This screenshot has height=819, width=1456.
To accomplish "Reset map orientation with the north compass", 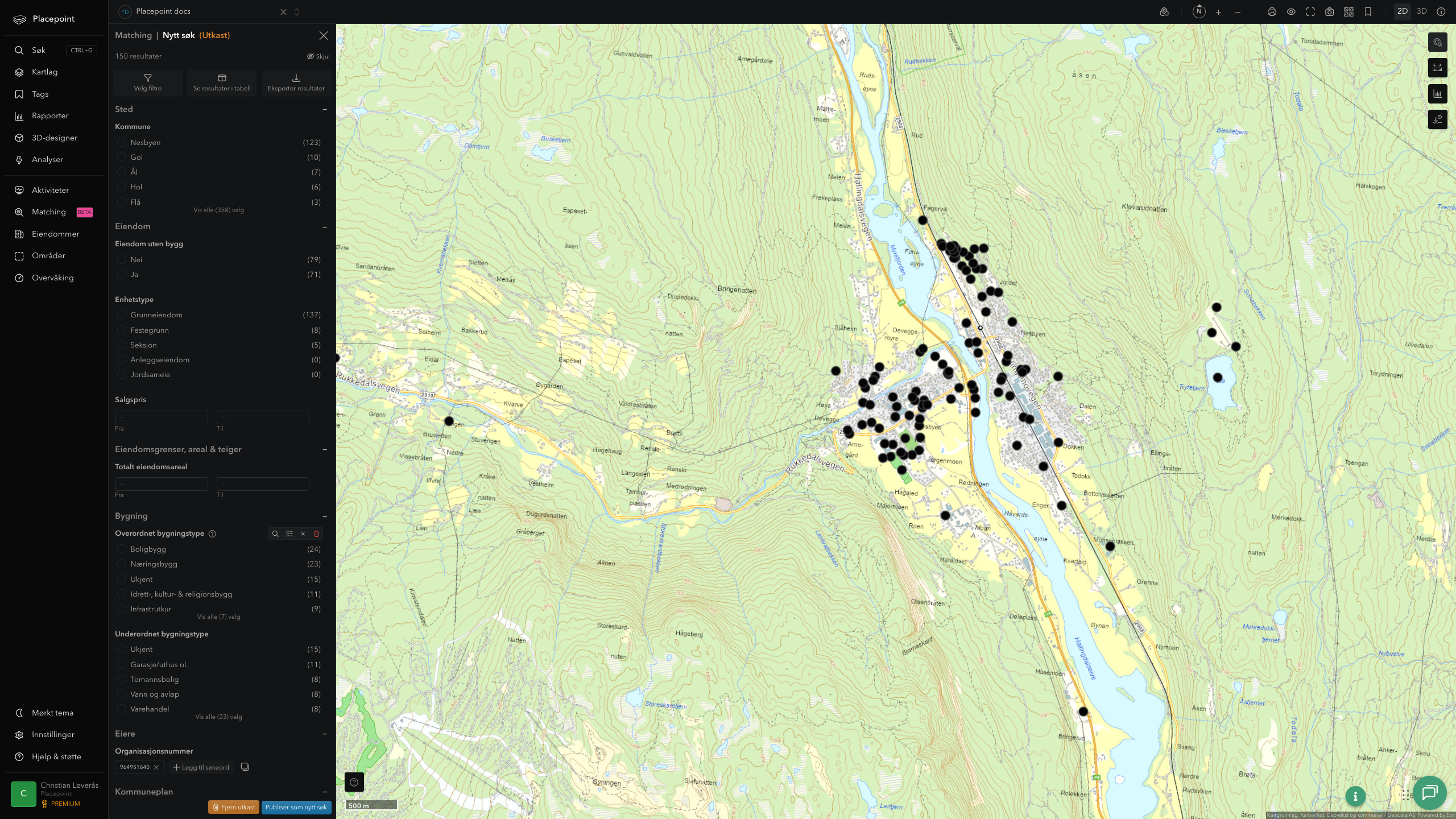I will [x=1199, y=11].
